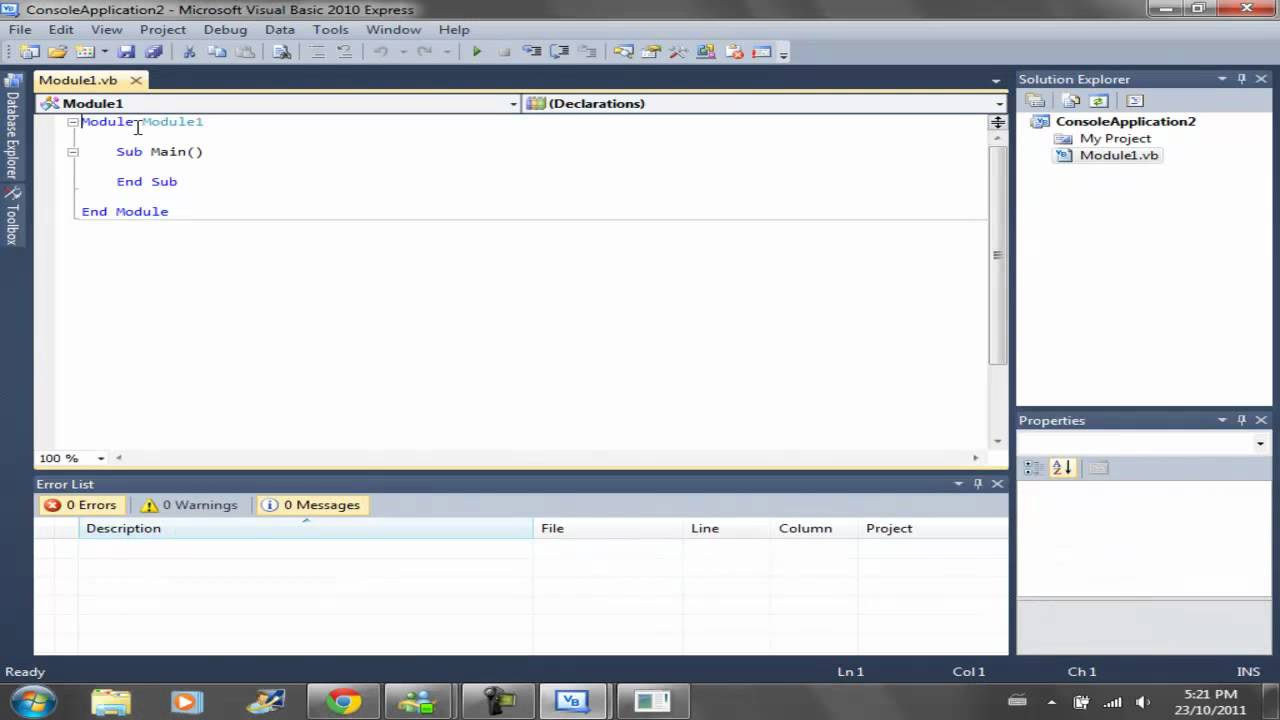The width and height of the screenshot is (1280, 720).
Task: Click the Paste toolbar icon
Action: pyautogui.click(x=244, y=52)
